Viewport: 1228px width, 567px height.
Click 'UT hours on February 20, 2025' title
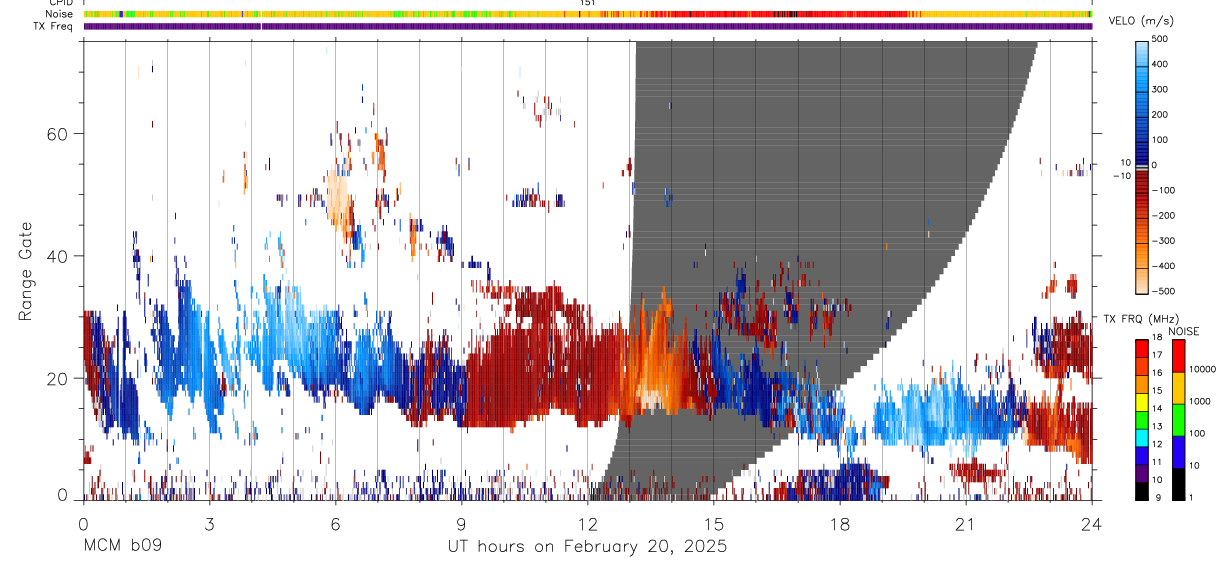coord(587,547)
